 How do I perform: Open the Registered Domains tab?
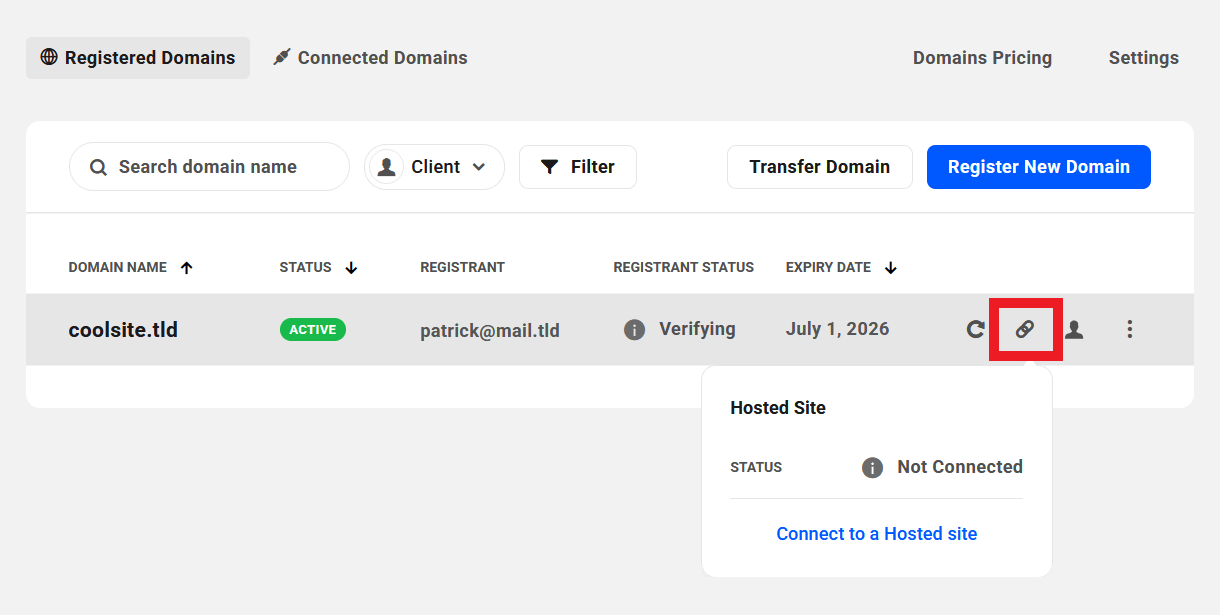point(138,58)
